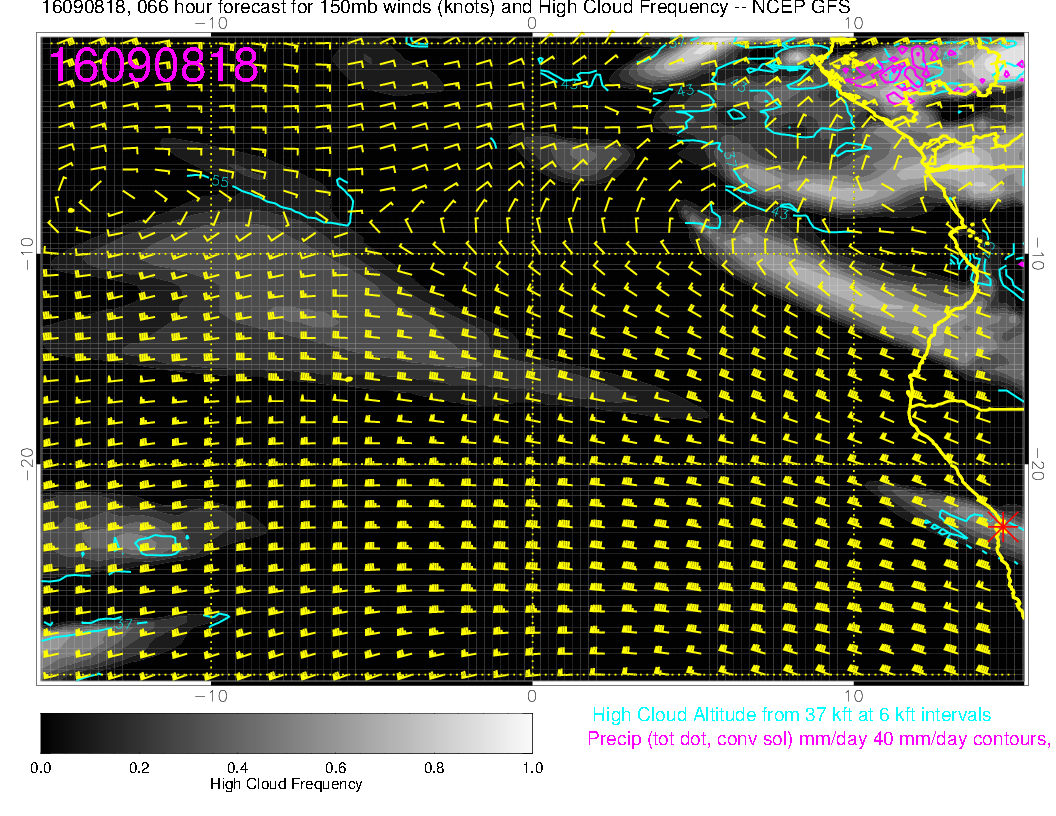This screenshot has width=1056, height=816.
Task: Click the 0.6 tick label under the colorbar
Action: (x=336, y=768)
